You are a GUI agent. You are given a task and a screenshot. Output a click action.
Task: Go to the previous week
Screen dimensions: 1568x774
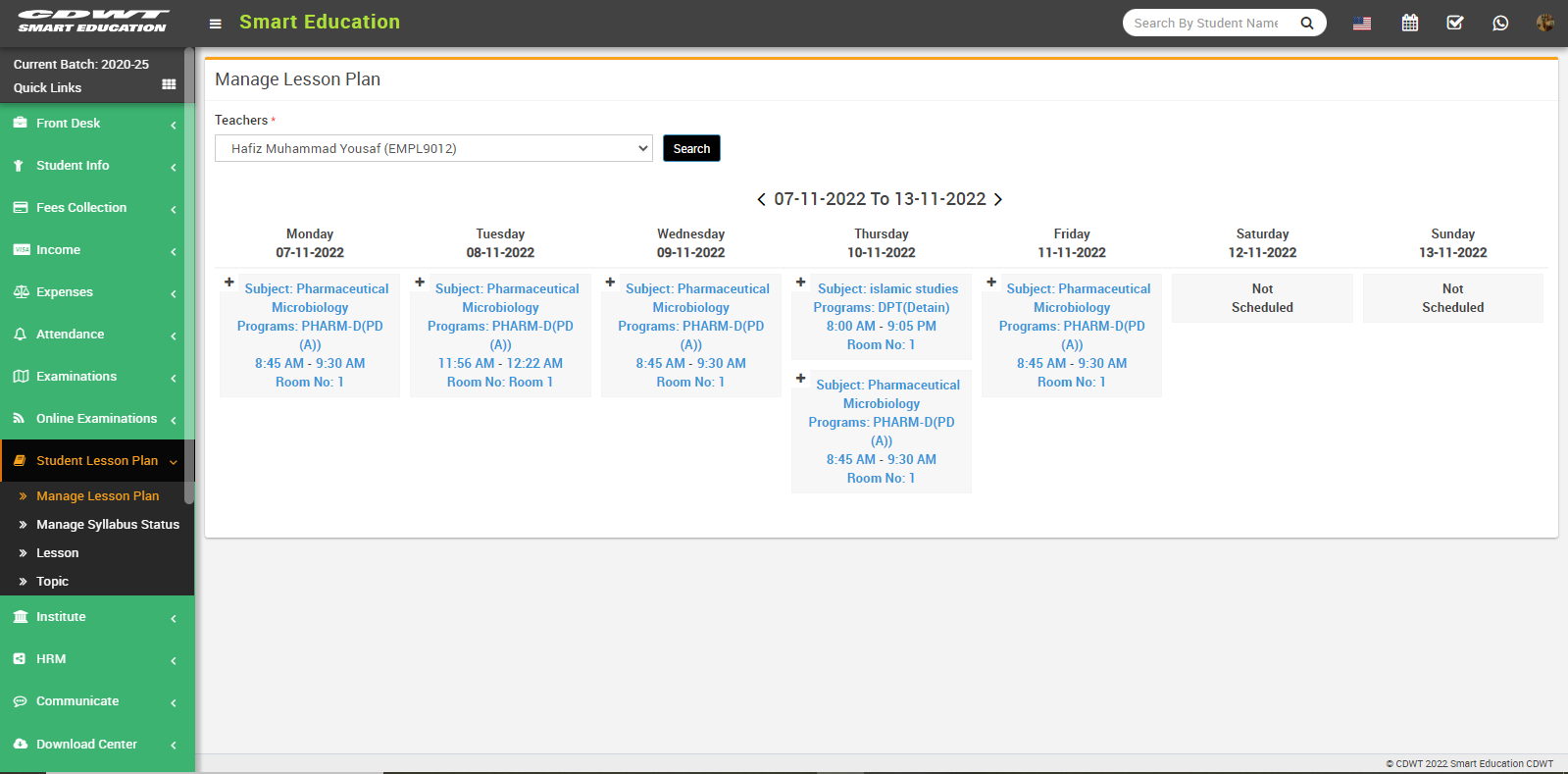[x=761, y=199]
